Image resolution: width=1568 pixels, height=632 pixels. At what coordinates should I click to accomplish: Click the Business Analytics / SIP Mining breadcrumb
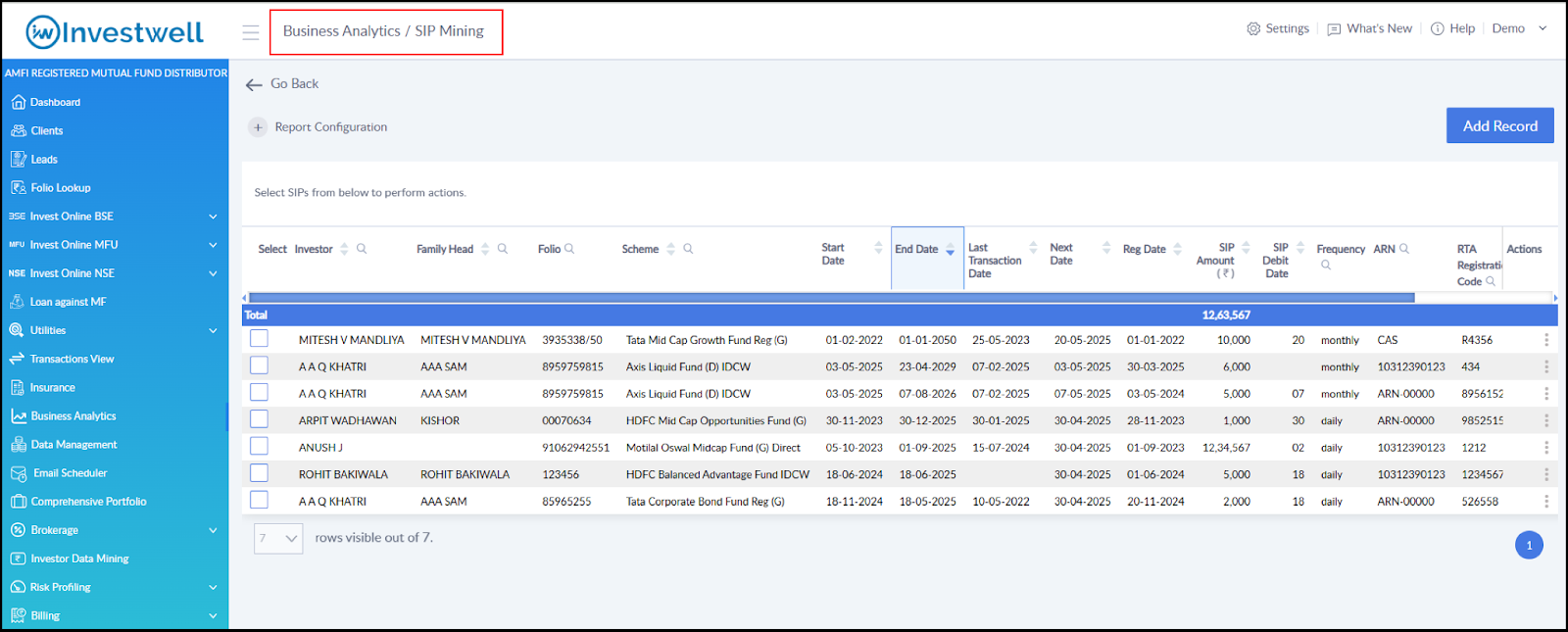click(383, 31)
